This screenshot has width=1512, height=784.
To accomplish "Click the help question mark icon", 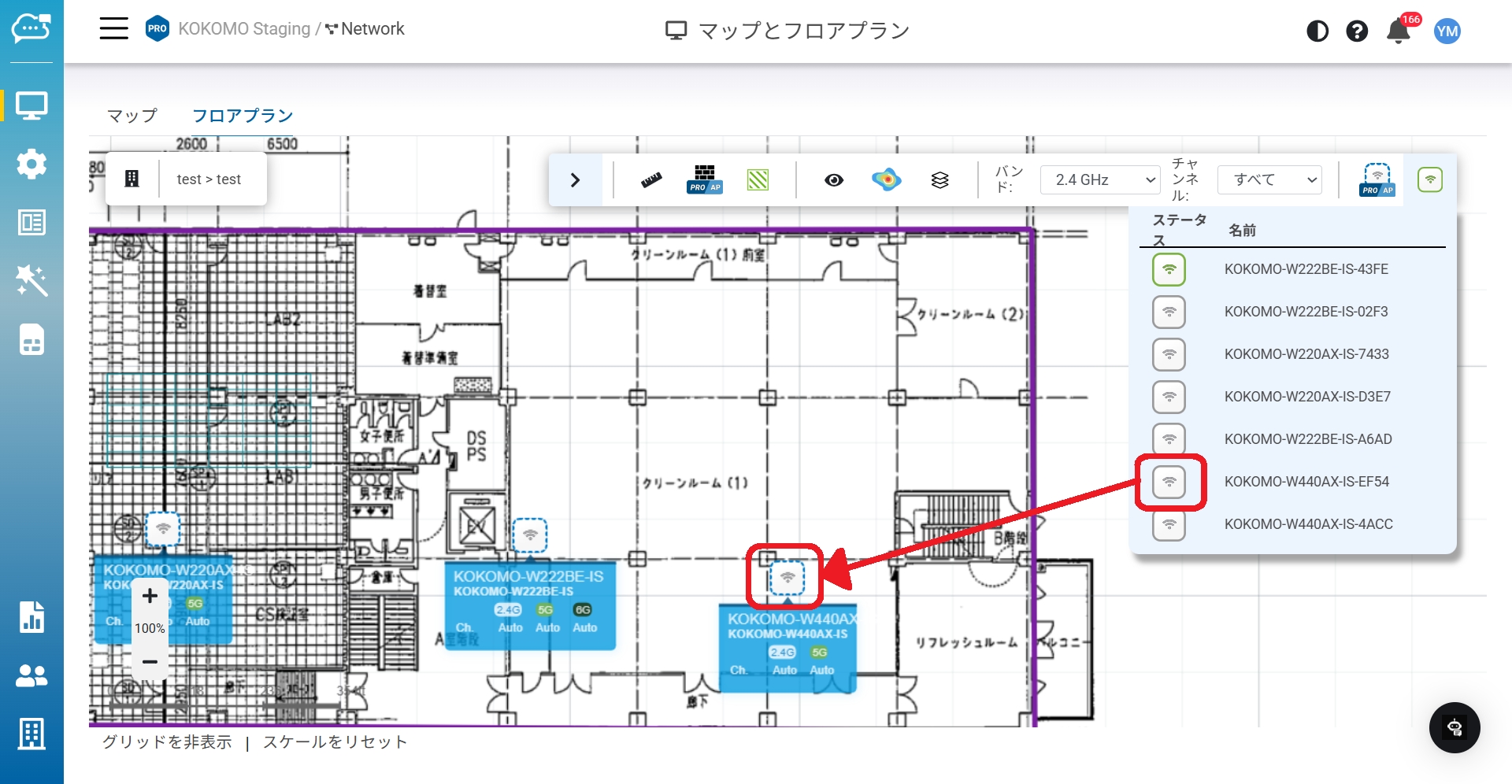I will (x=1357, y=31).
